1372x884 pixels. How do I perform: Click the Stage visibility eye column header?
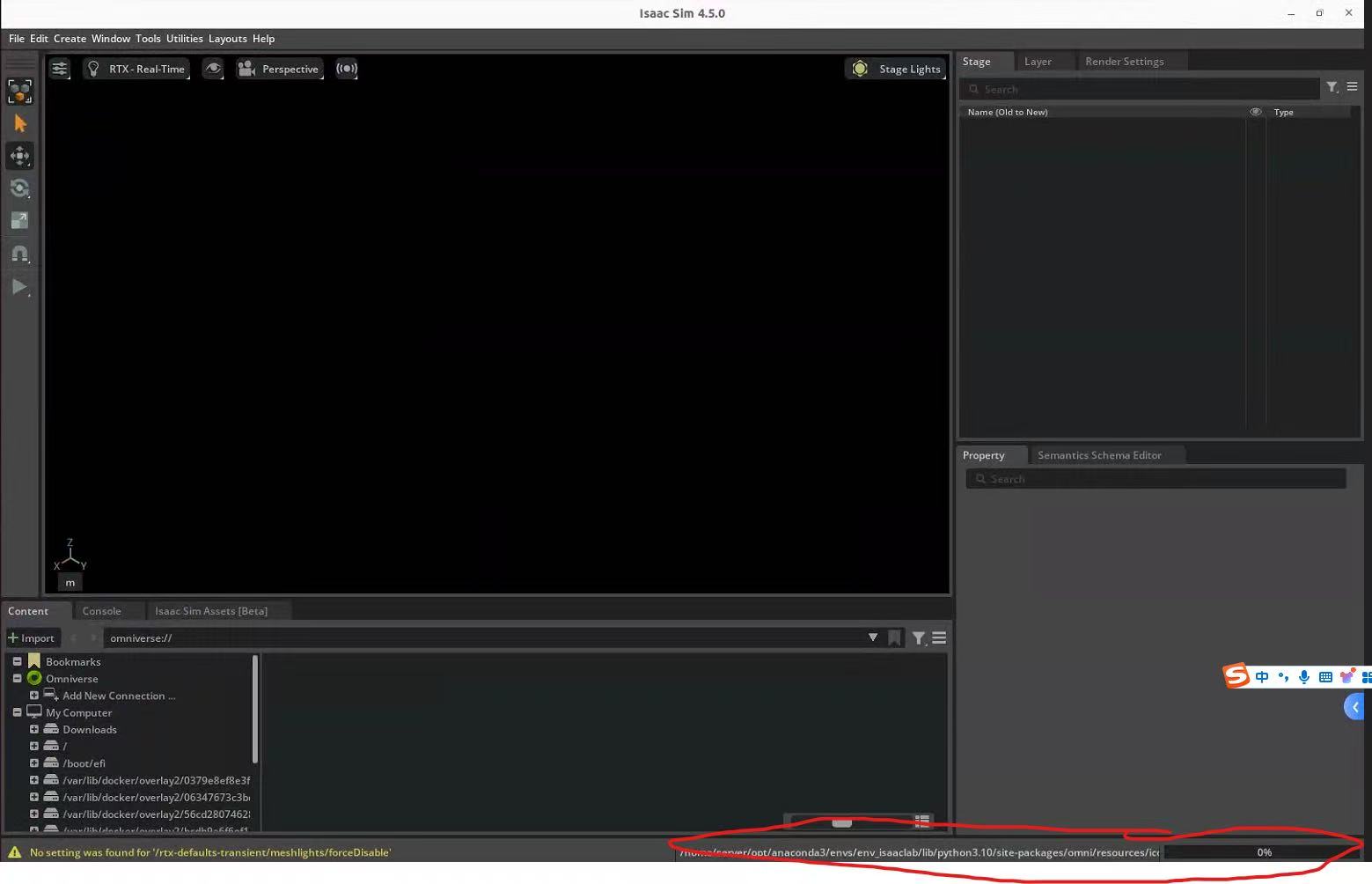[x=1256, y=112]
